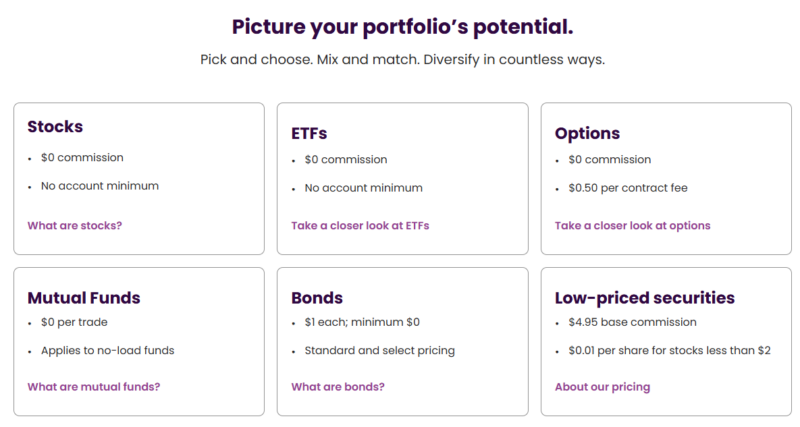Click the Options card heading
Viewport: 800px width, 427px height.
point(587,133)
